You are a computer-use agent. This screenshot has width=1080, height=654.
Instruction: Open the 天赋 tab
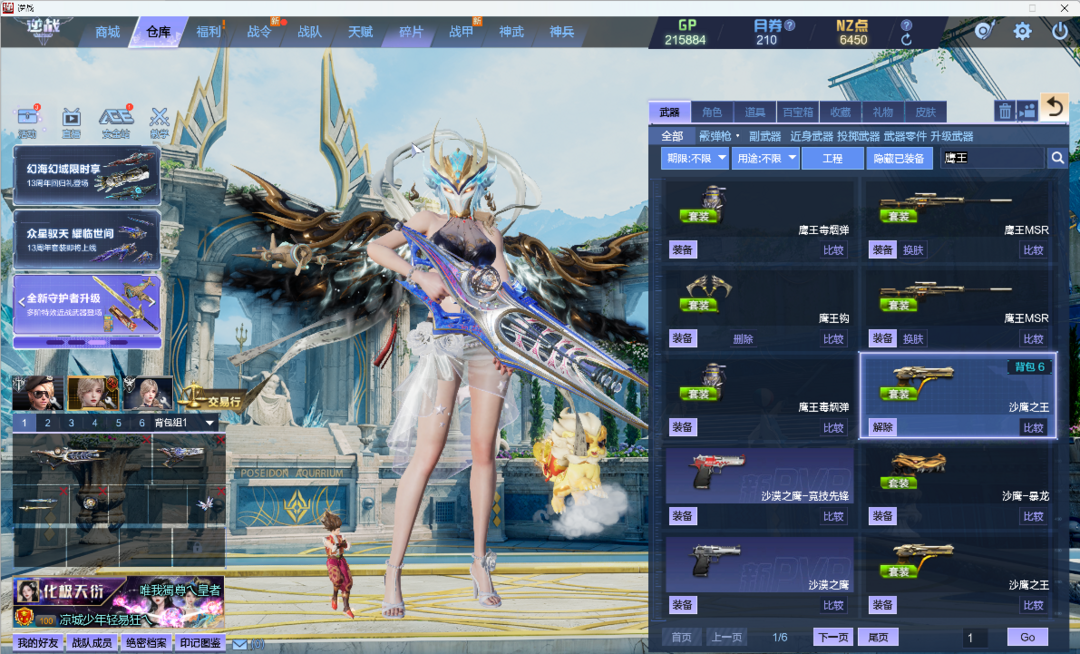(x=360, y=32)
